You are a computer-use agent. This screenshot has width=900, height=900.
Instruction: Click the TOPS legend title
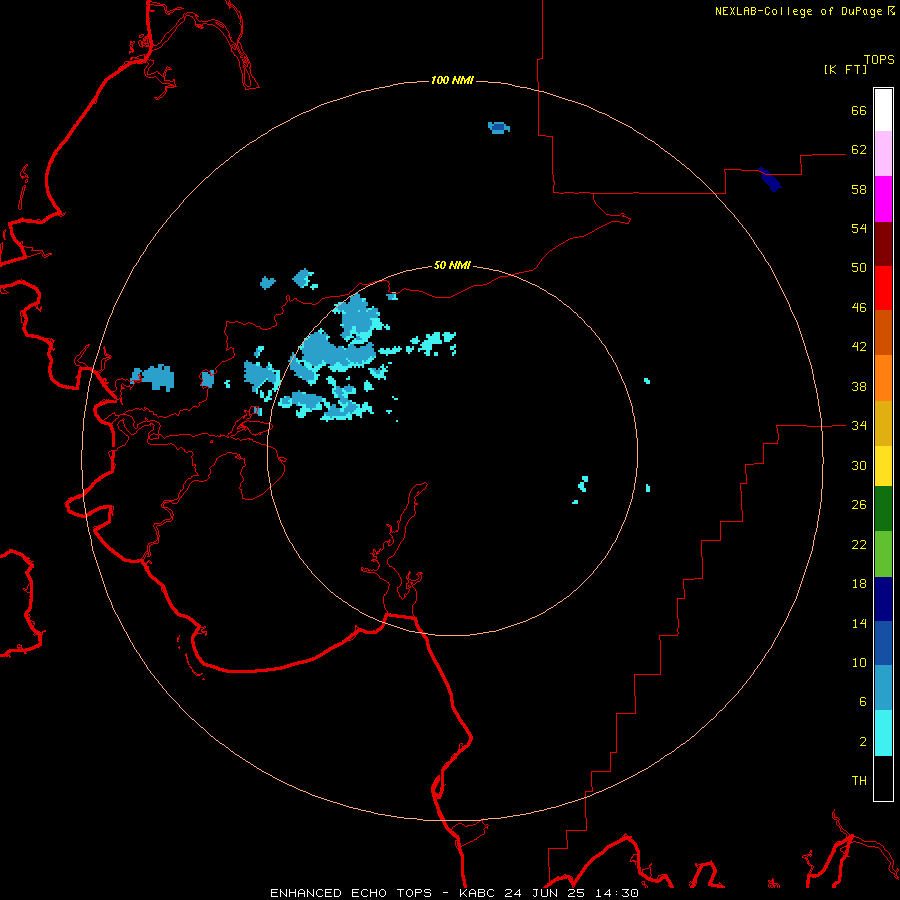pyautogui.click(x=879, y=59)
